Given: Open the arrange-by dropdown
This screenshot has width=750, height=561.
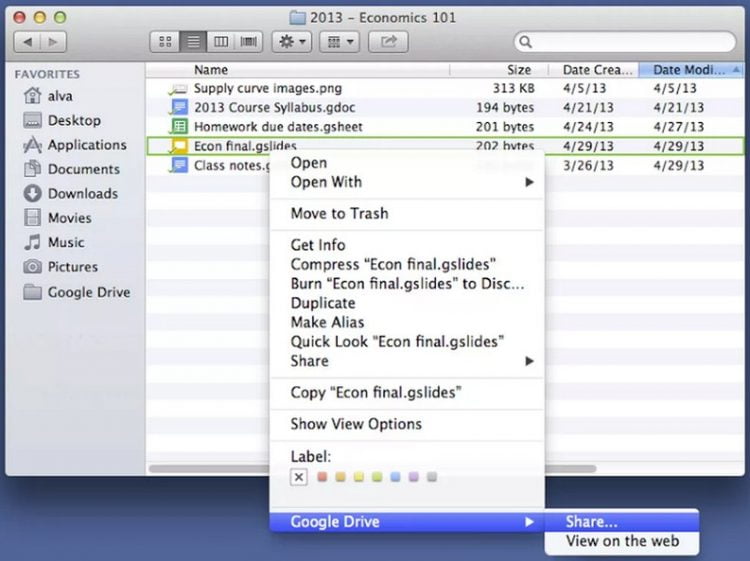Looking at the screenshot, I should [340, 42].
